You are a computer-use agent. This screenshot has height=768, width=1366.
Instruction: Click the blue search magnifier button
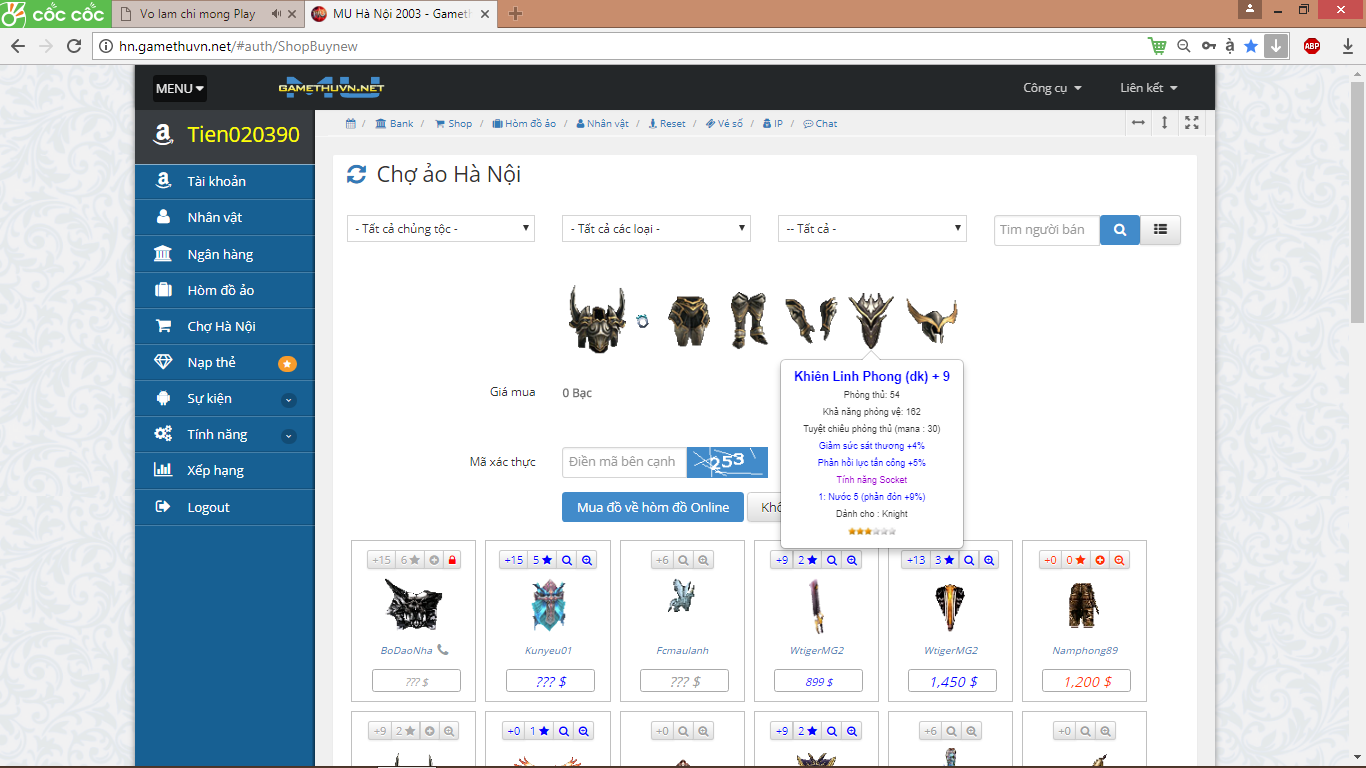(x=1120, y=230)
